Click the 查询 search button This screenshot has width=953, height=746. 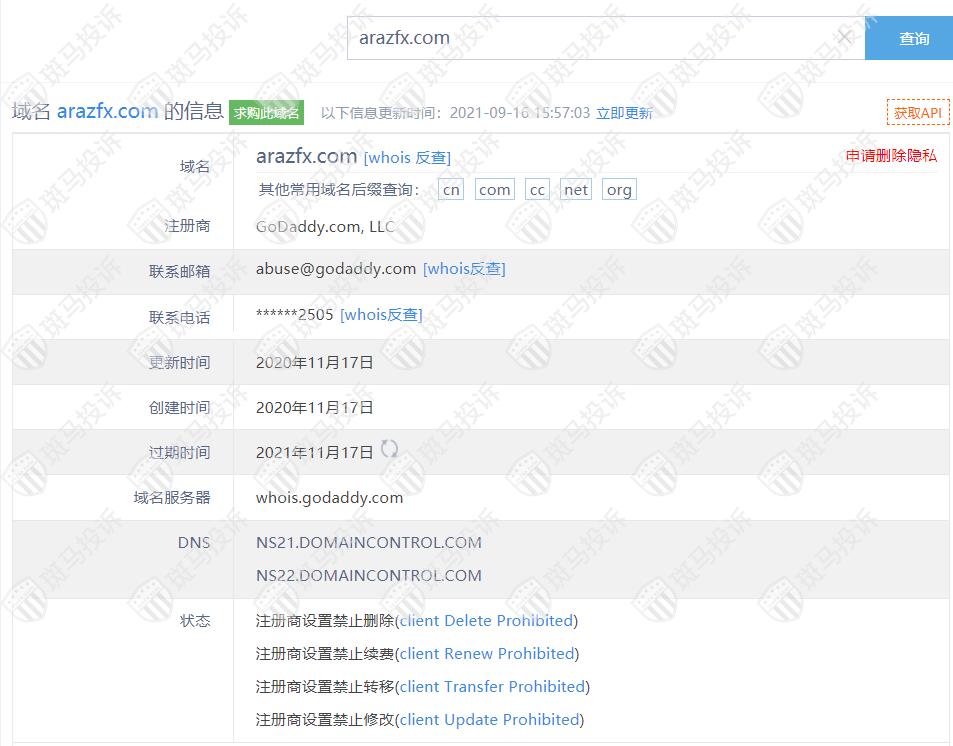coord(913,39)
